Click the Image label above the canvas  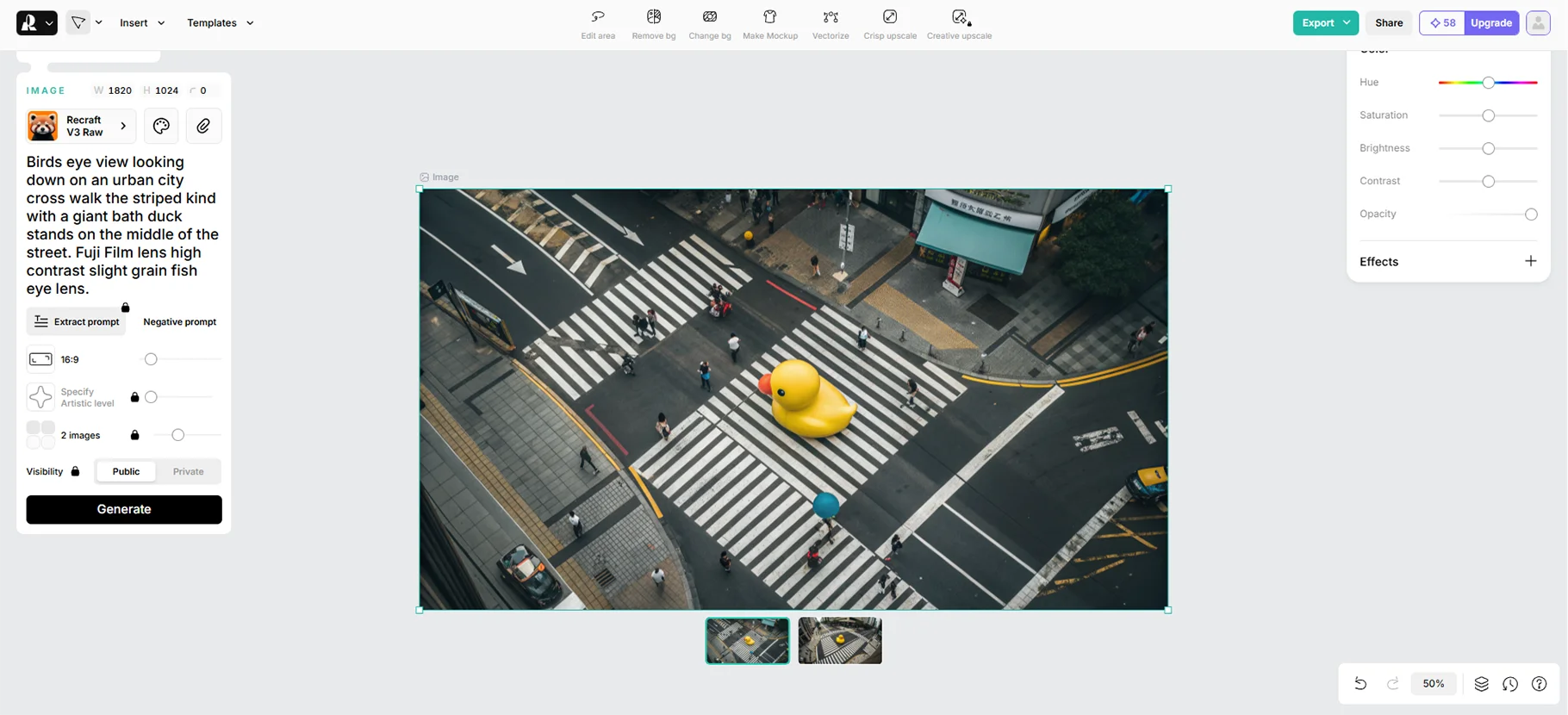pos(439,177)
